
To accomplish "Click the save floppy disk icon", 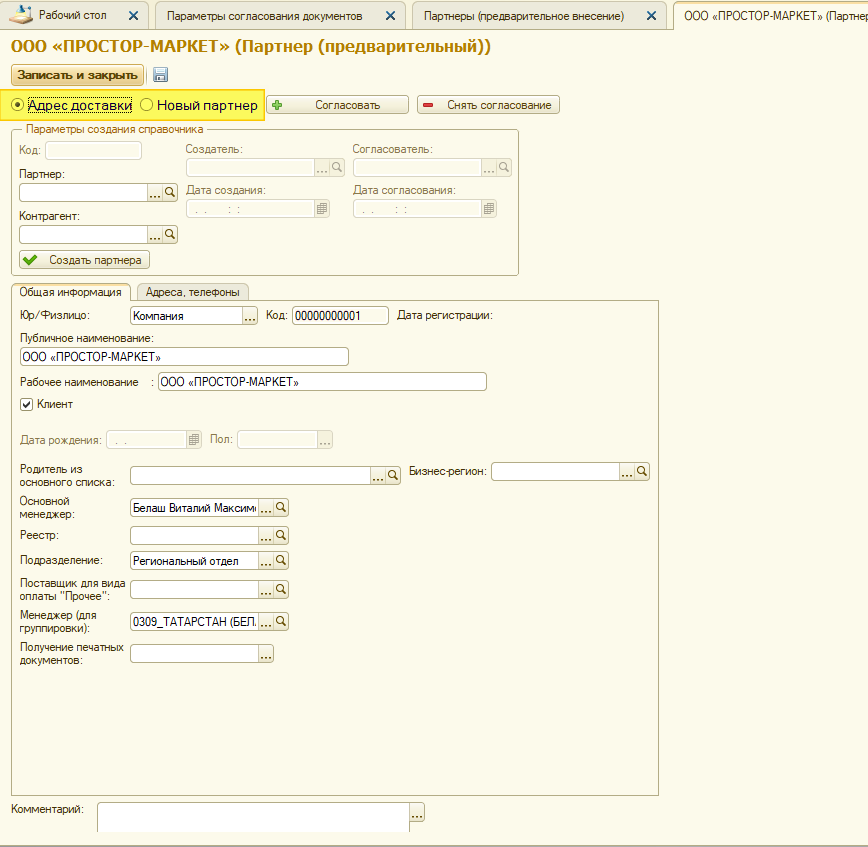I will (x=160, y=75).
